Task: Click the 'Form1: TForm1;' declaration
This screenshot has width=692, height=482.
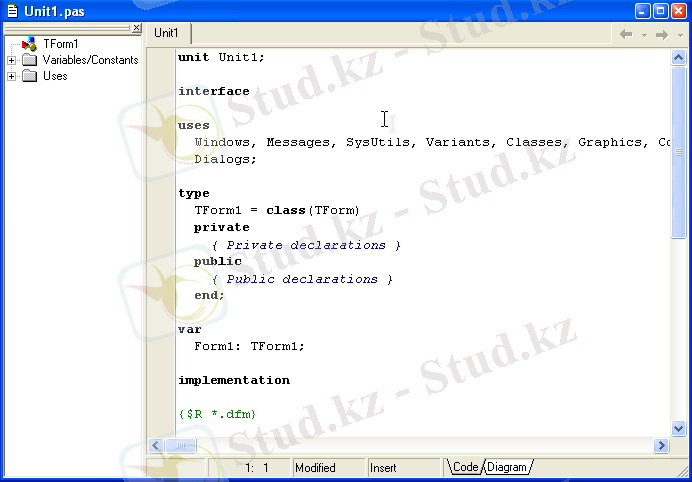Action: pos(249,346)
